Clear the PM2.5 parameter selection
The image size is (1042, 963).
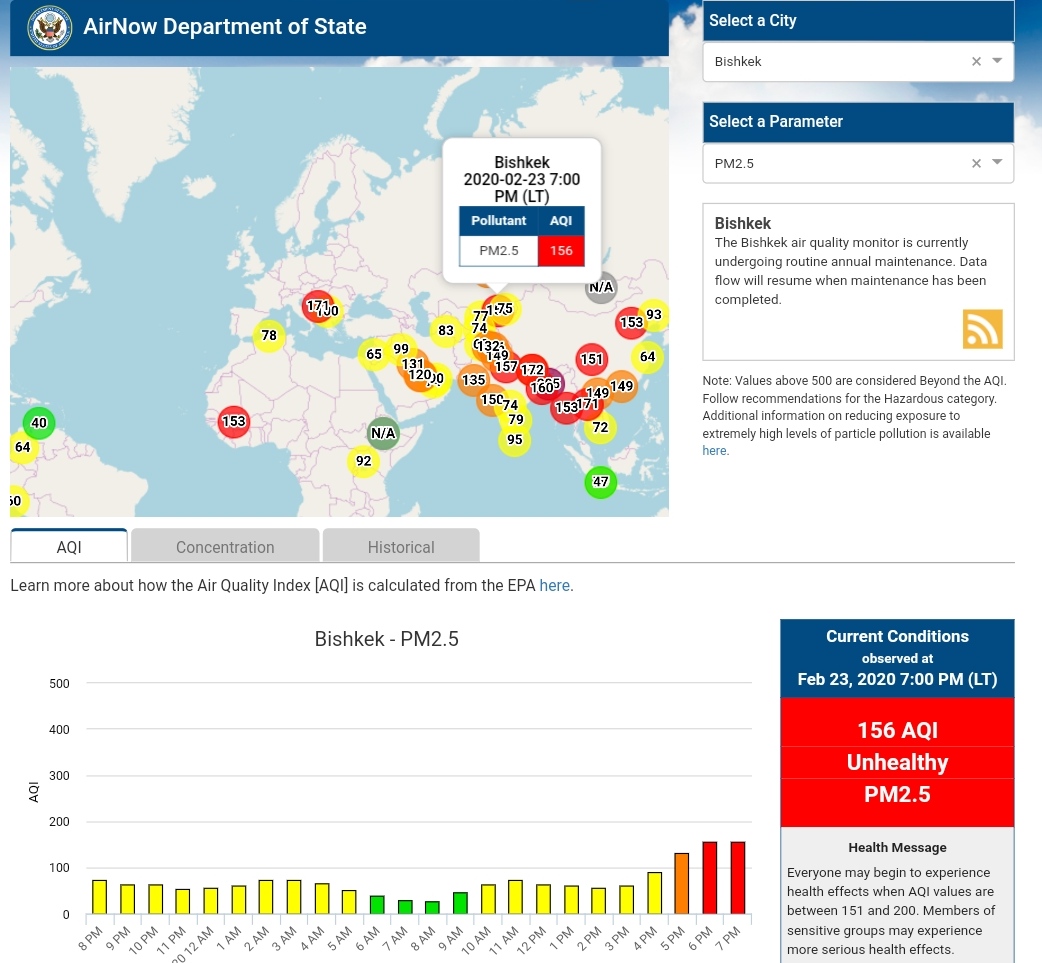pyautogui.click(x=976, y=163)
